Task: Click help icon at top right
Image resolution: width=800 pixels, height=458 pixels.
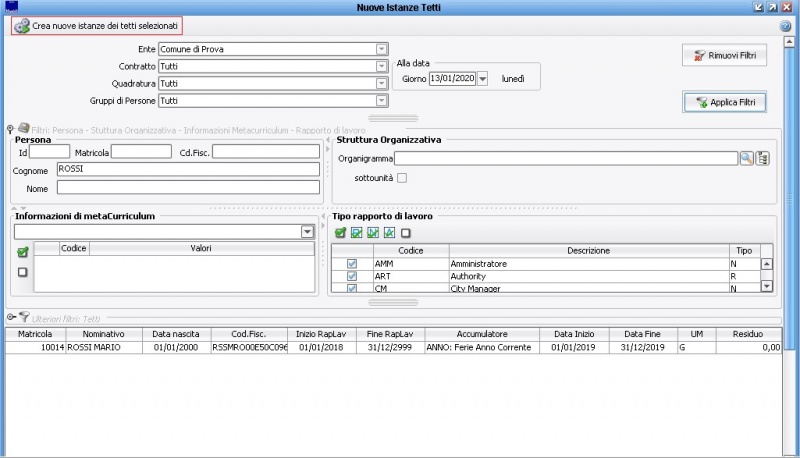Action: coord(786,25)
